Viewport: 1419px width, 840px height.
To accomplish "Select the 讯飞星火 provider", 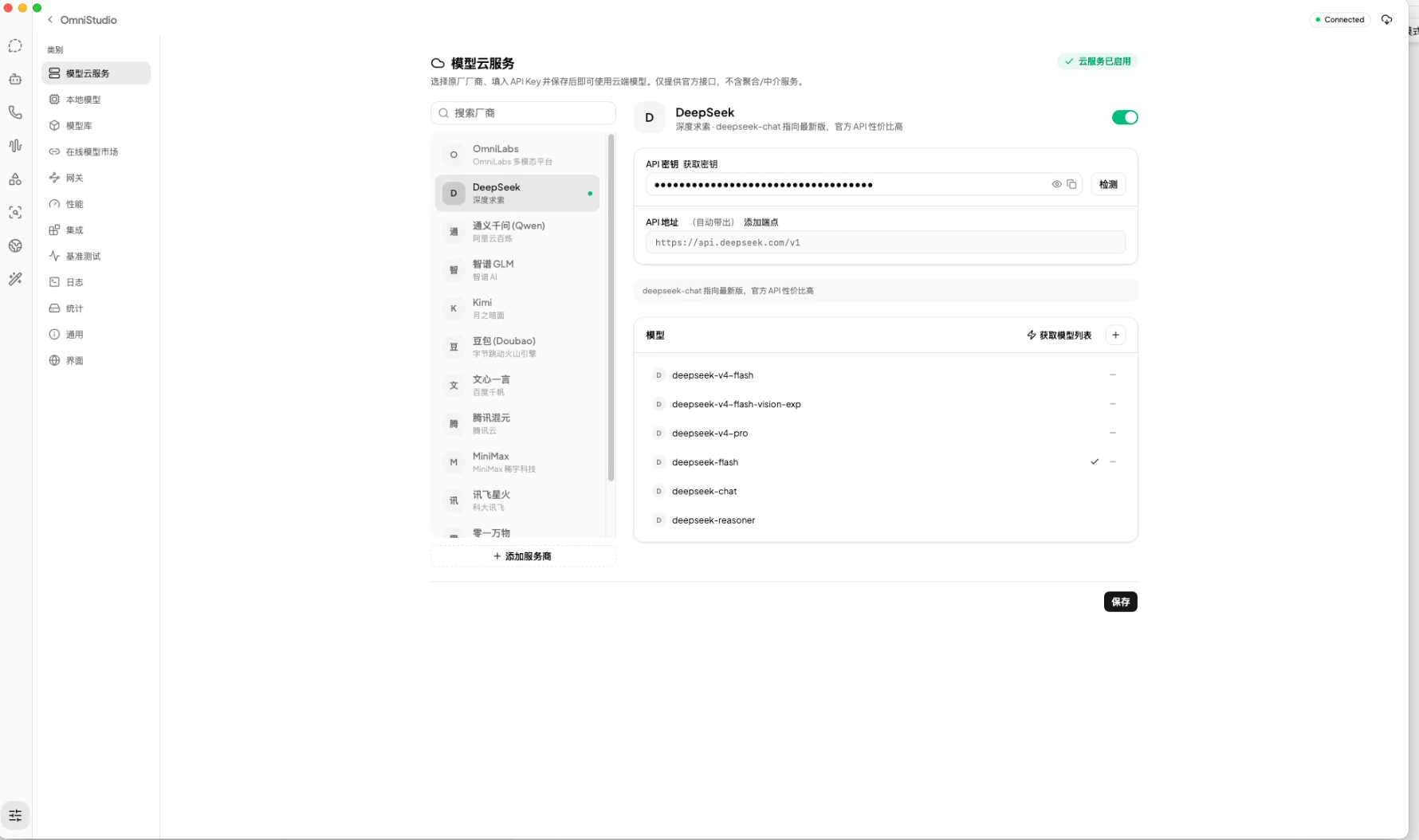I will pos(517,500).
